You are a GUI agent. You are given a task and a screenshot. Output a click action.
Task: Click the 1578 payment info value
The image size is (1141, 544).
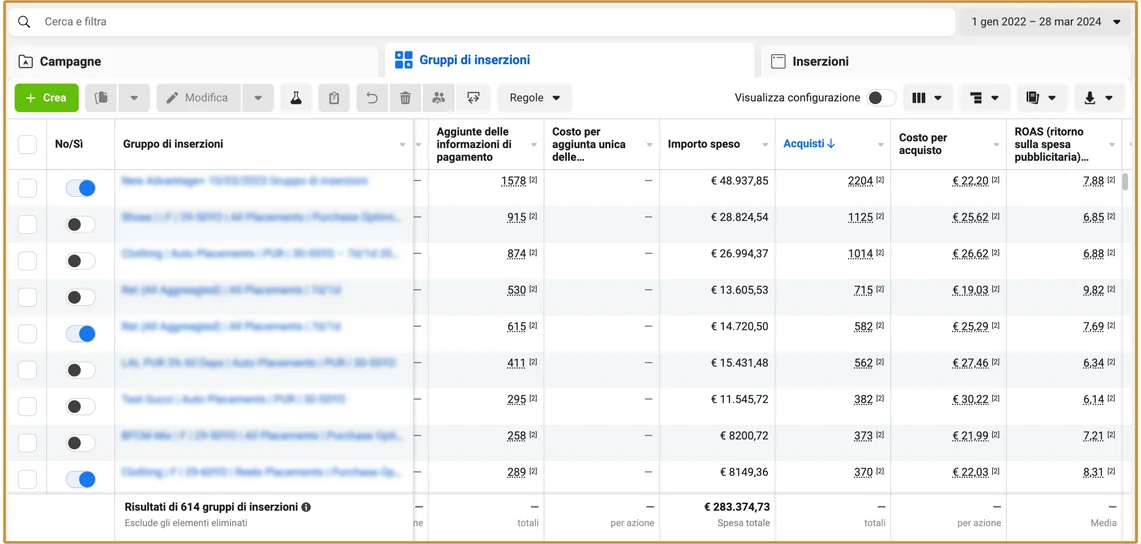[514, 181]
